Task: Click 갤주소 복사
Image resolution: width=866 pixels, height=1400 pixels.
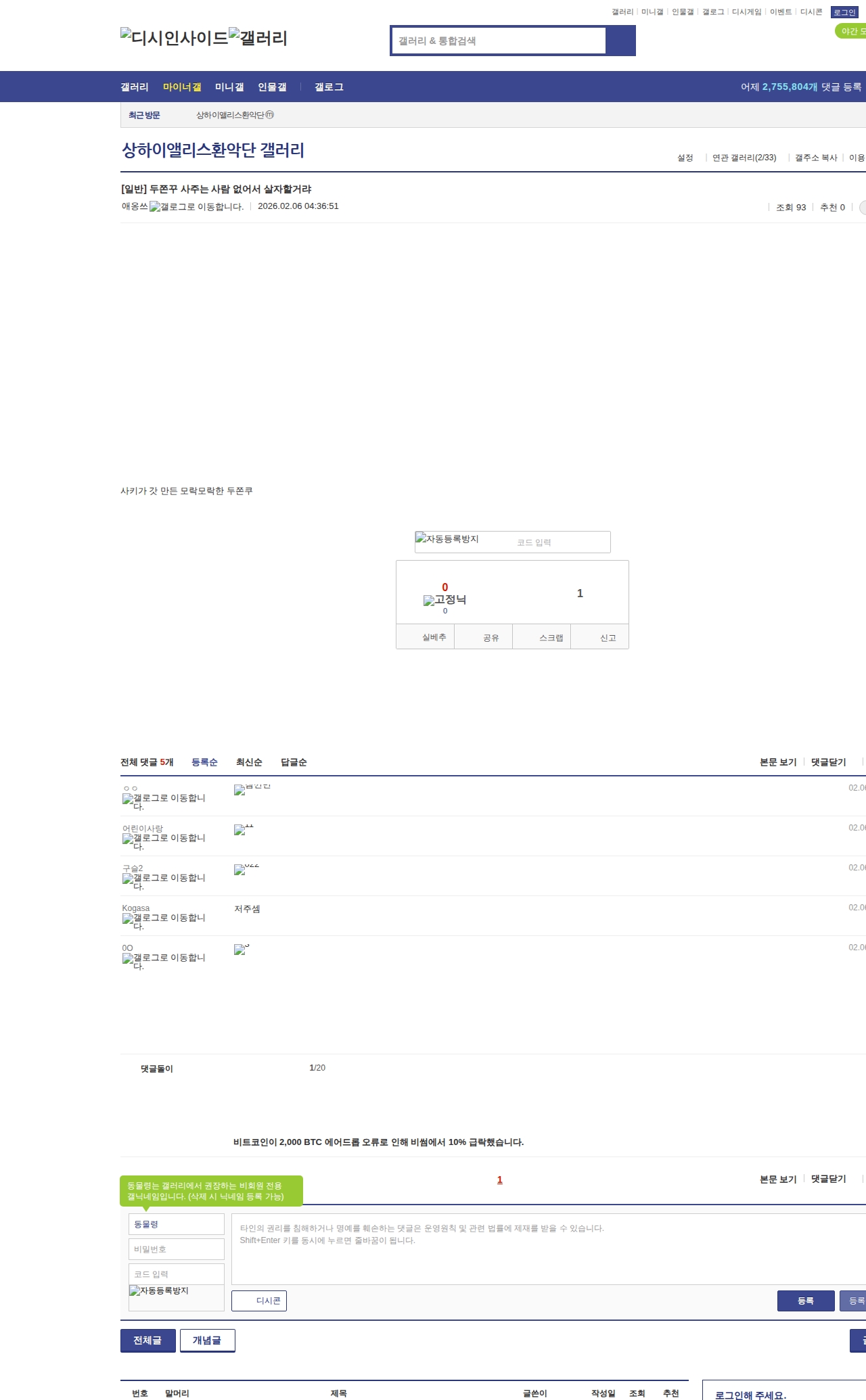Action: pyautogui.click(x=816, y=158)
